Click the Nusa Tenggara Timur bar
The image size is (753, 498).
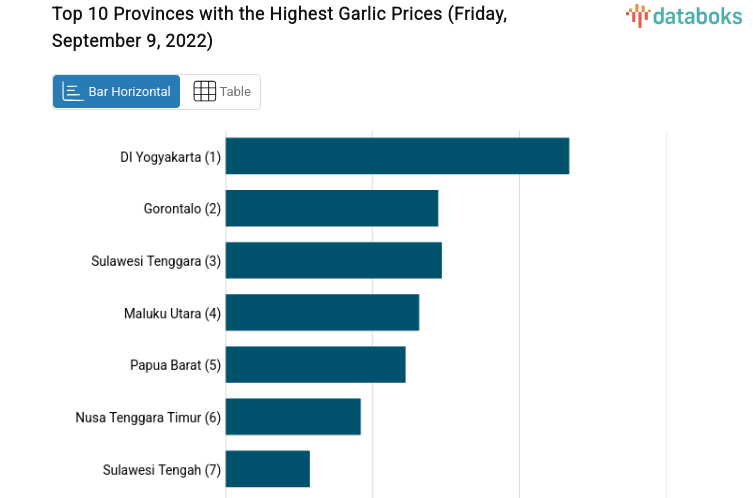(293, 416)
